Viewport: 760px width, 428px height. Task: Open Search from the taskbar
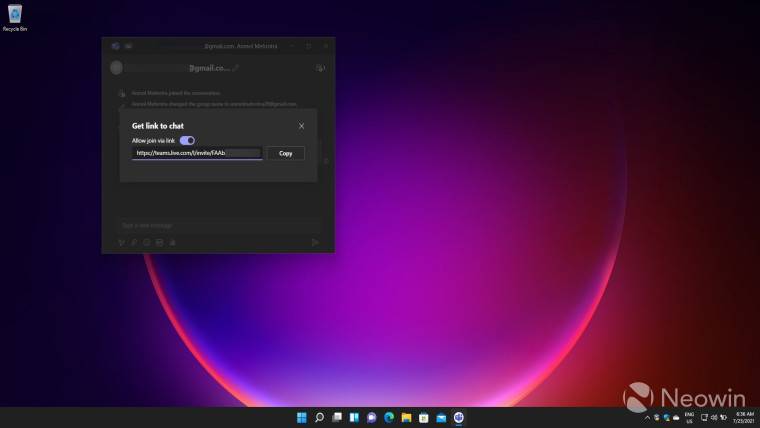click(319, 417)
